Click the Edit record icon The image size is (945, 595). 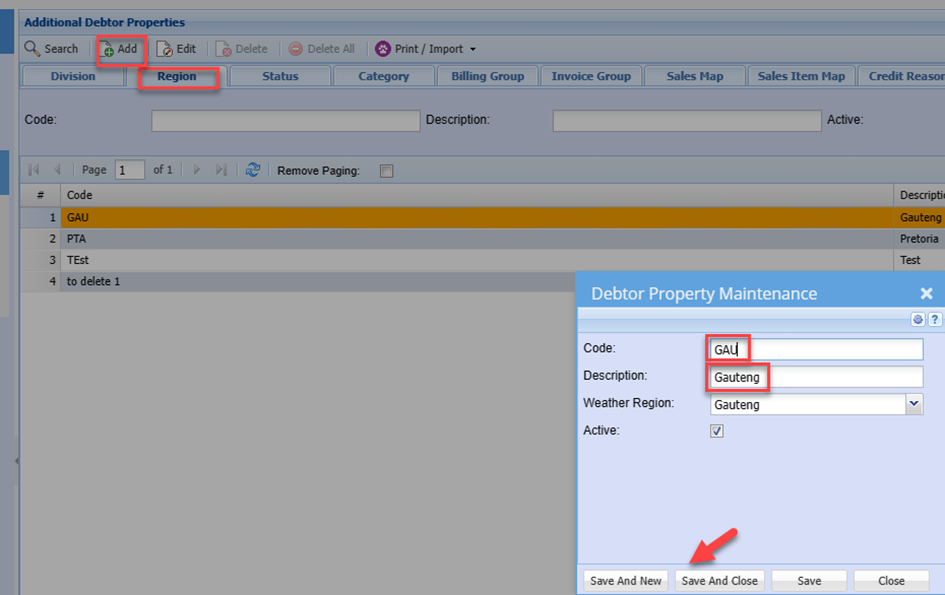165,49
